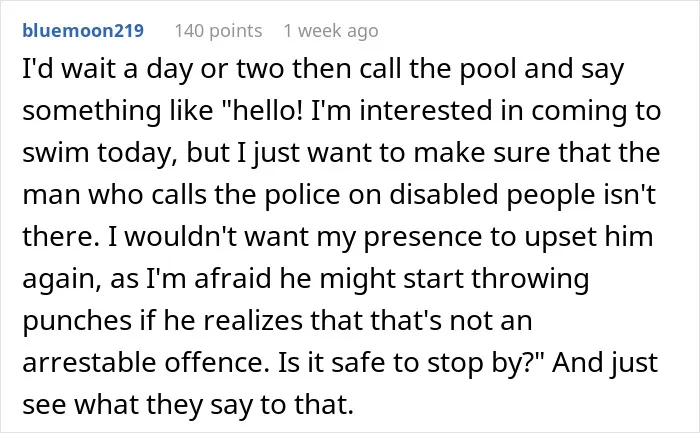Click the final line "see what they say to that"
The image size is (700, 433).
pos(188,405)
